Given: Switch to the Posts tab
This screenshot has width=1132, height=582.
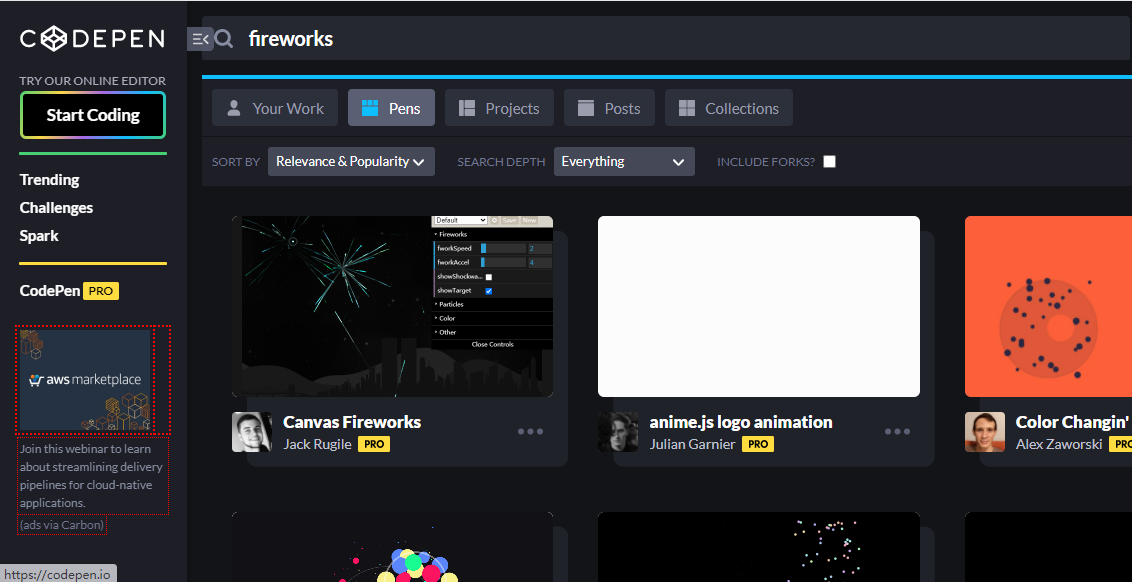Looking at the screenshot, I should click(609, 108).
